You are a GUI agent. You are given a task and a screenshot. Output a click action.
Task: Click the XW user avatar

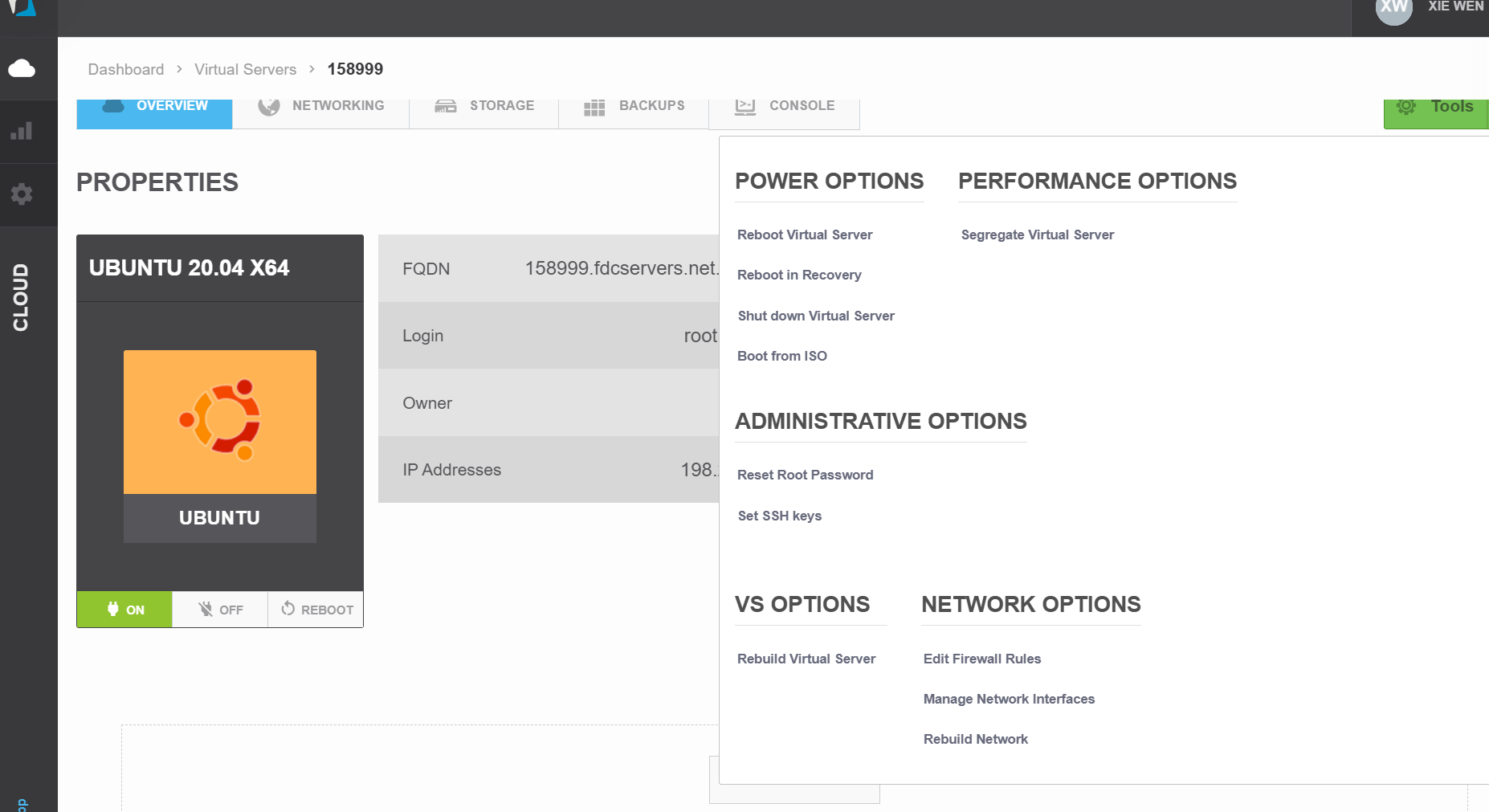pos(1393,8)
